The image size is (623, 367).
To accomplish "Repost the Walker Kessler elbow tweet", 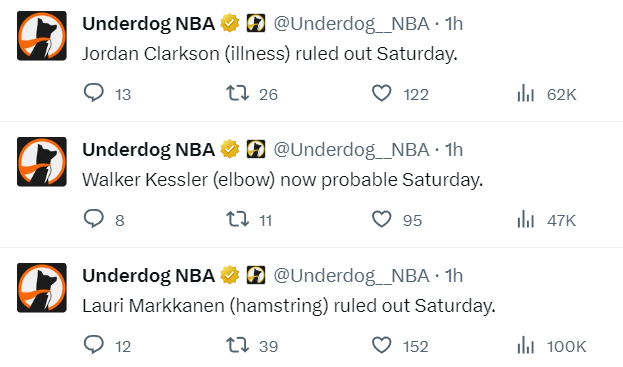I will pyautogui.click(x=238, y=219).
